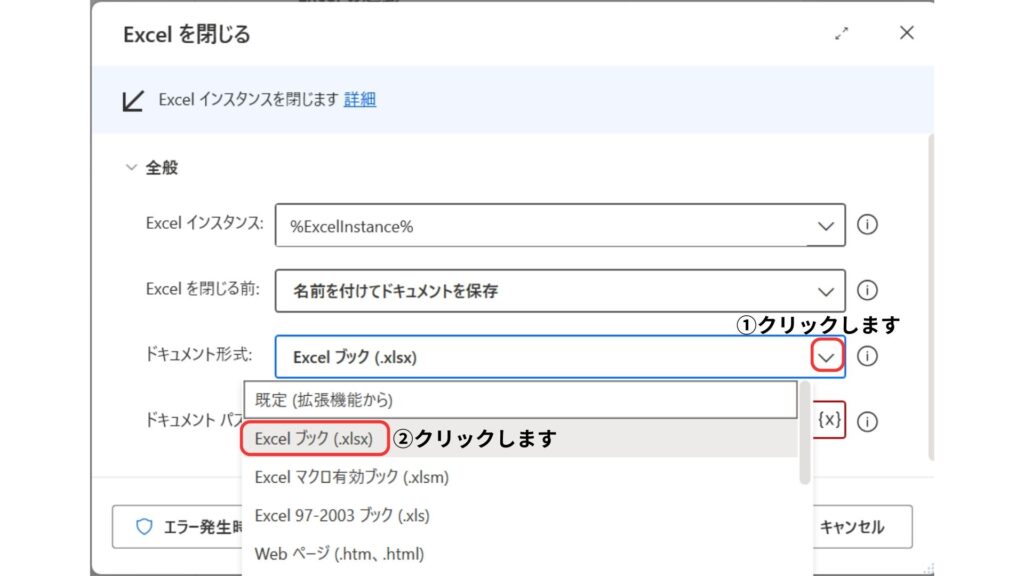Show info for Excel インスタンス field

[867, 225]
